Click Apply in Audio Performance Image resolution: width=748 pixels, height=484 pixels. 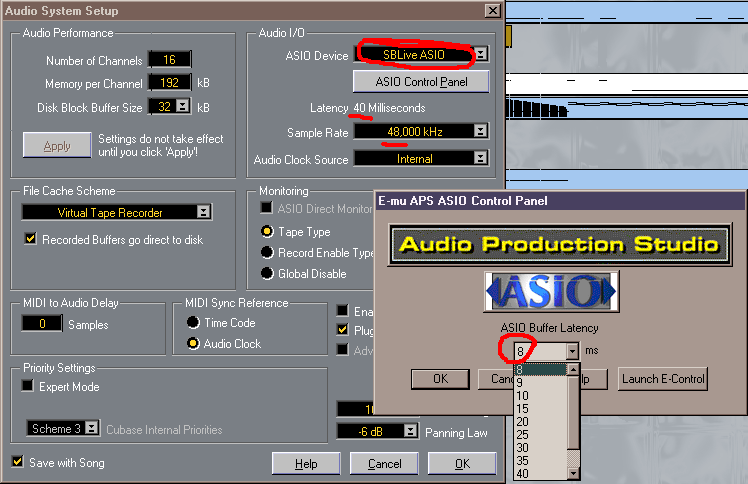coord(57,145)
